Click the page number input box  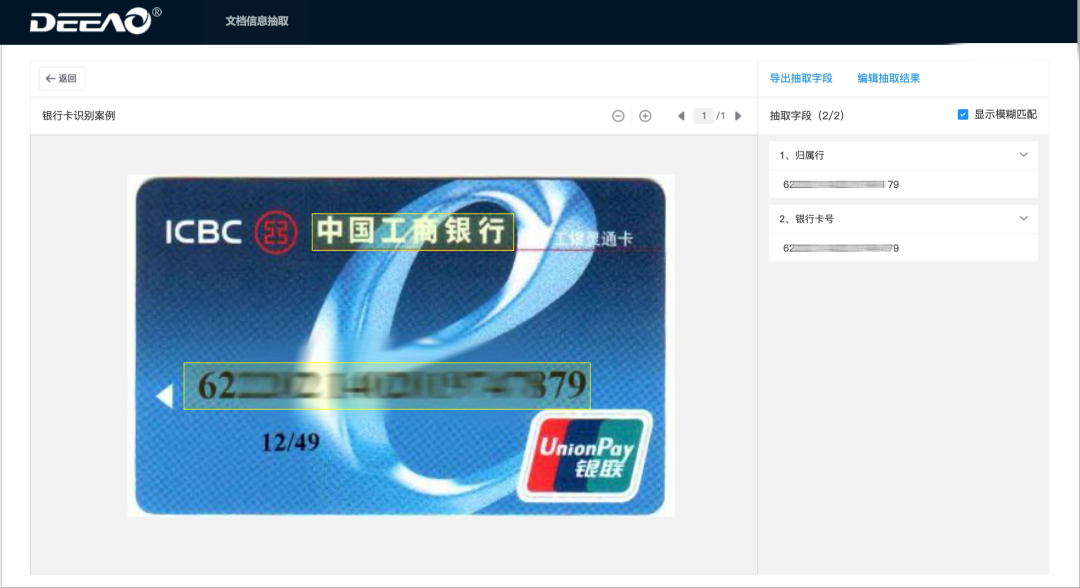pos(703,116)
